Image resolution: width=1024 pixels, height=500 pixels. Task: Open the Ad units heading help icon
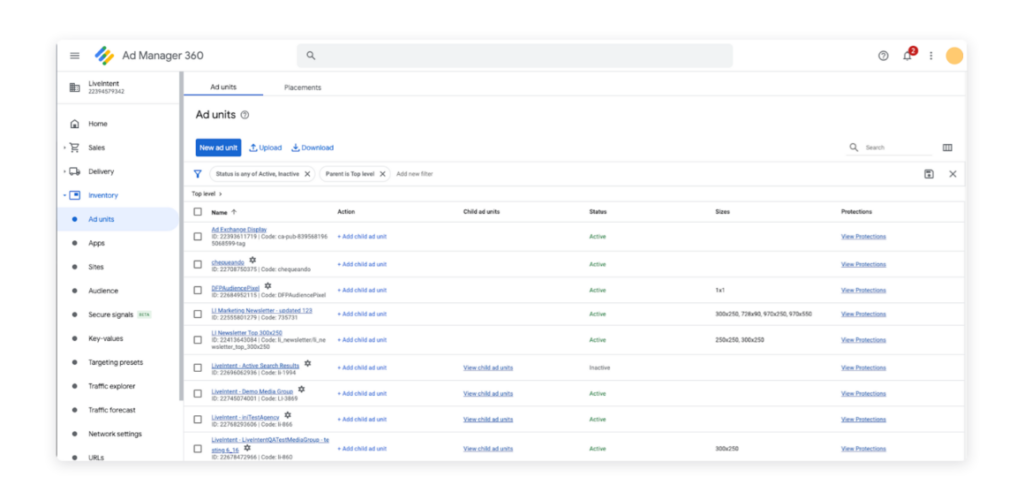[x=245, y=115]
